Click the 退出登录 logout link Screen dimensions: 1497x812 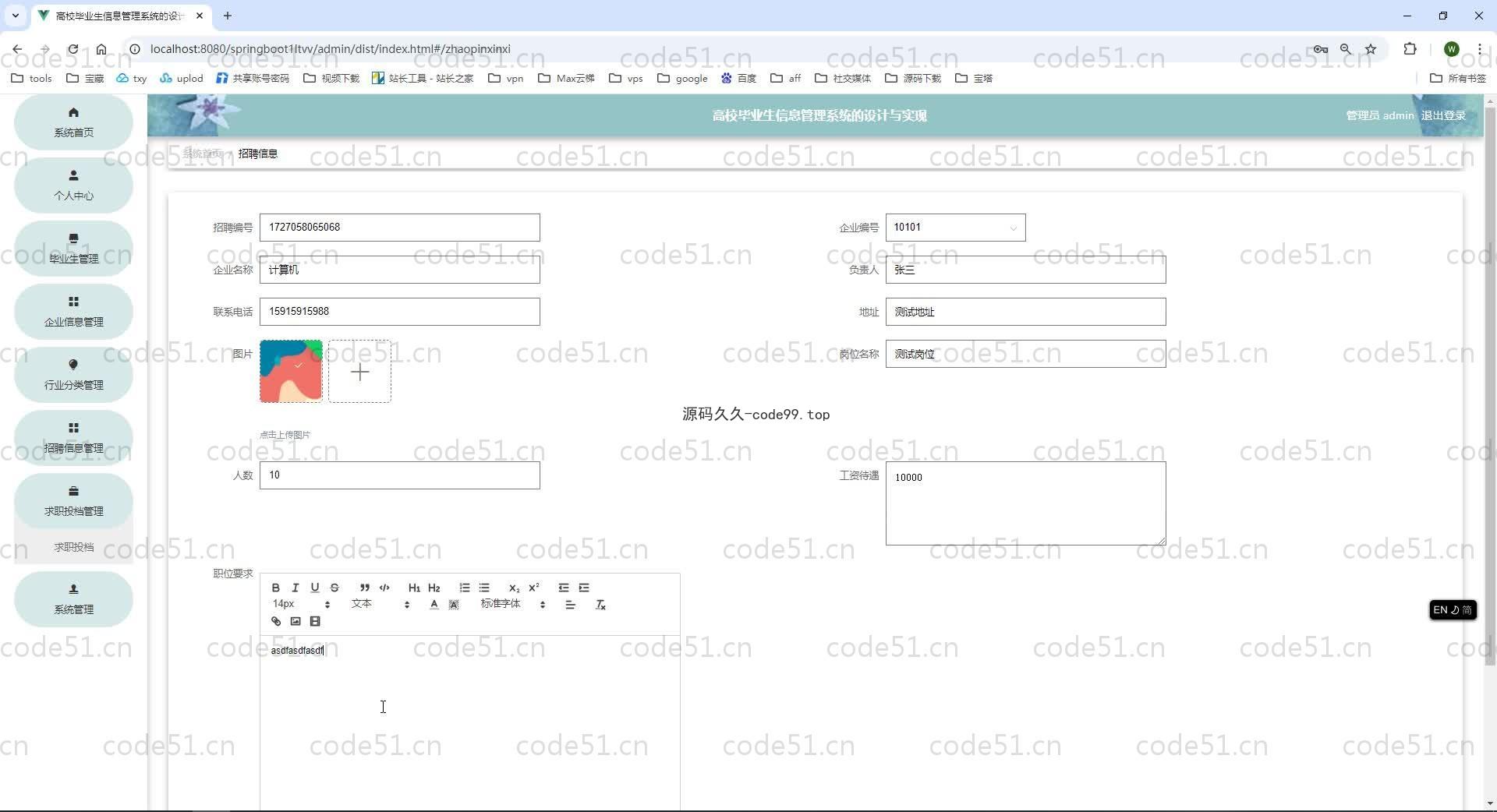tap(1443, 115)
